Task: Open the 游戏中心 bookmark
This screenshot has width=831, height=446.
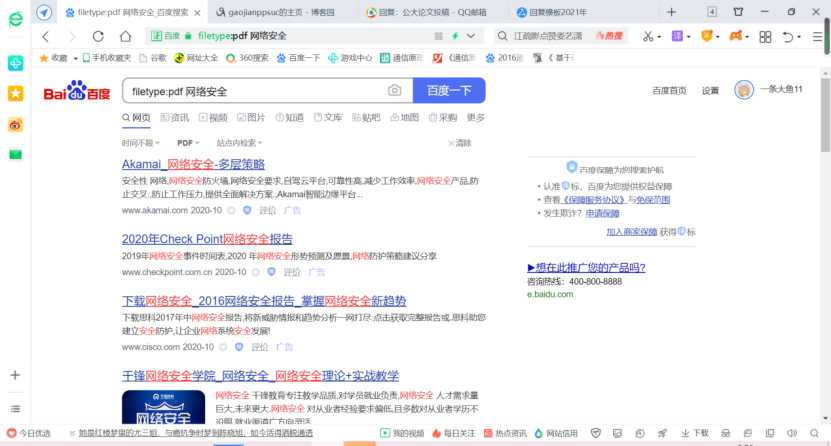Action: [350, 58]
